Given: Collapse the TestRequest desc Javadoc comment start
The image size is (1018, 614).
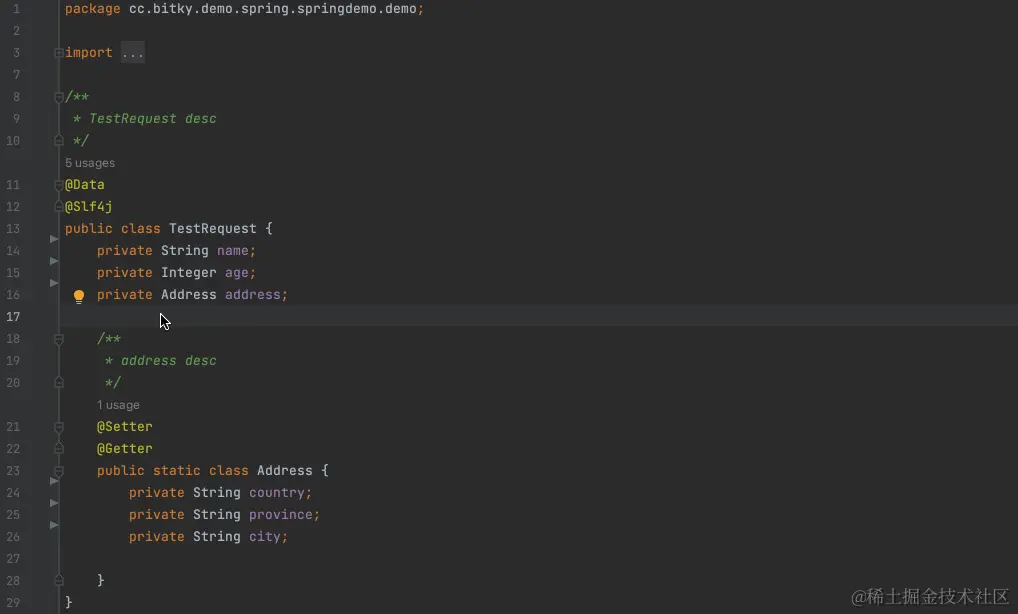Looking at the screenshot, I should (x=58, y=97).
